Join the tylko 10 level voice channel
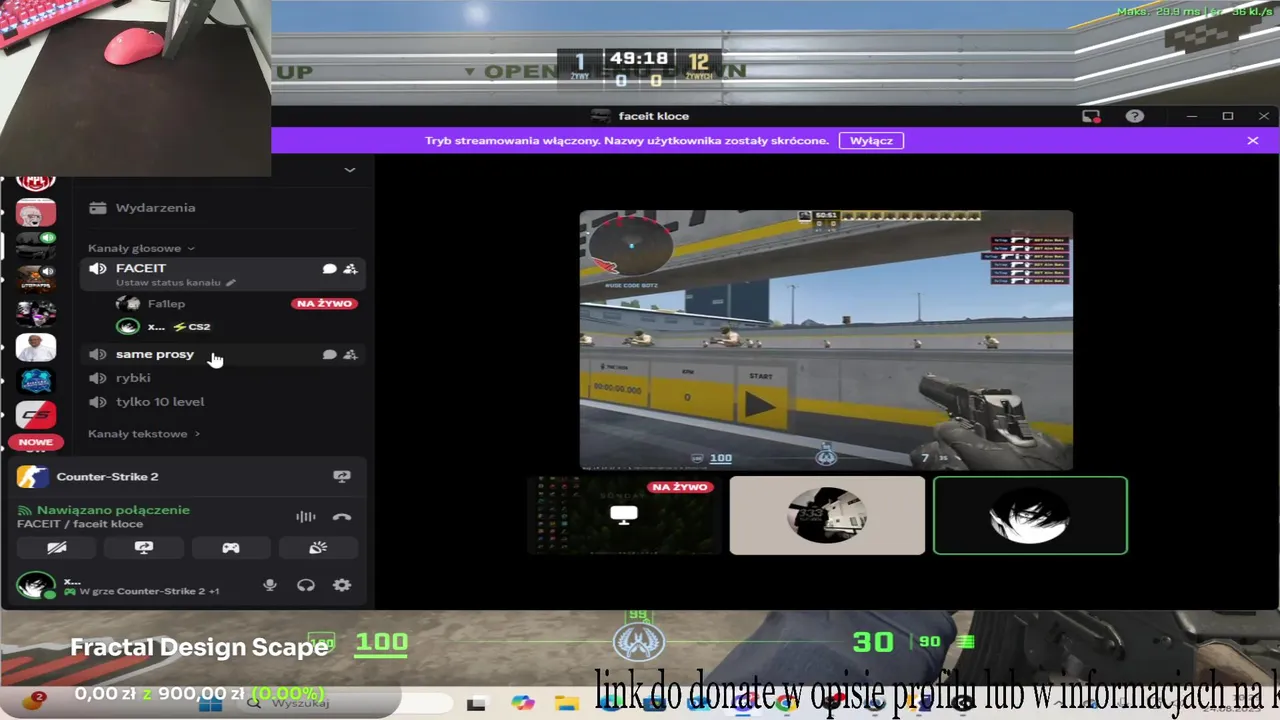Screen dimensions: 1280x720 222,402
